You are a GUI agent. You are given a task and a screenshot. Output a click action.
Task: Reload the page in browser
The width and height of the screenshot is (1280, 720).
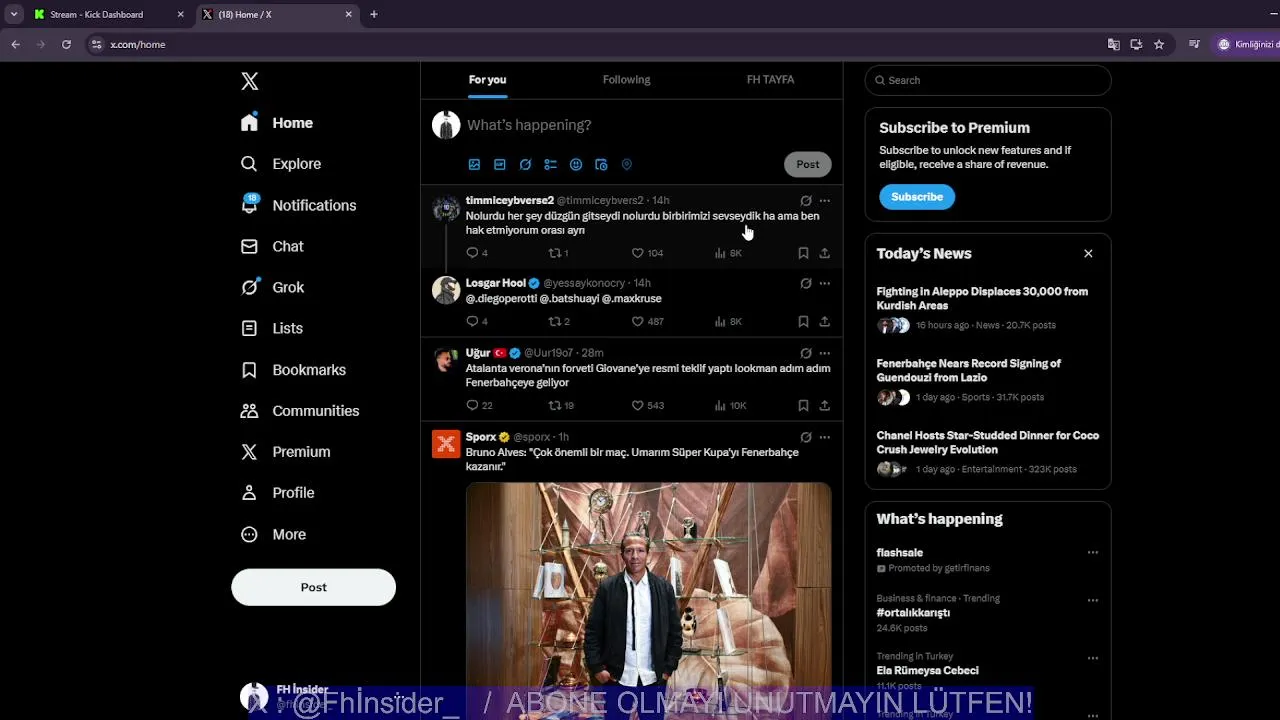tap(66, 44)
